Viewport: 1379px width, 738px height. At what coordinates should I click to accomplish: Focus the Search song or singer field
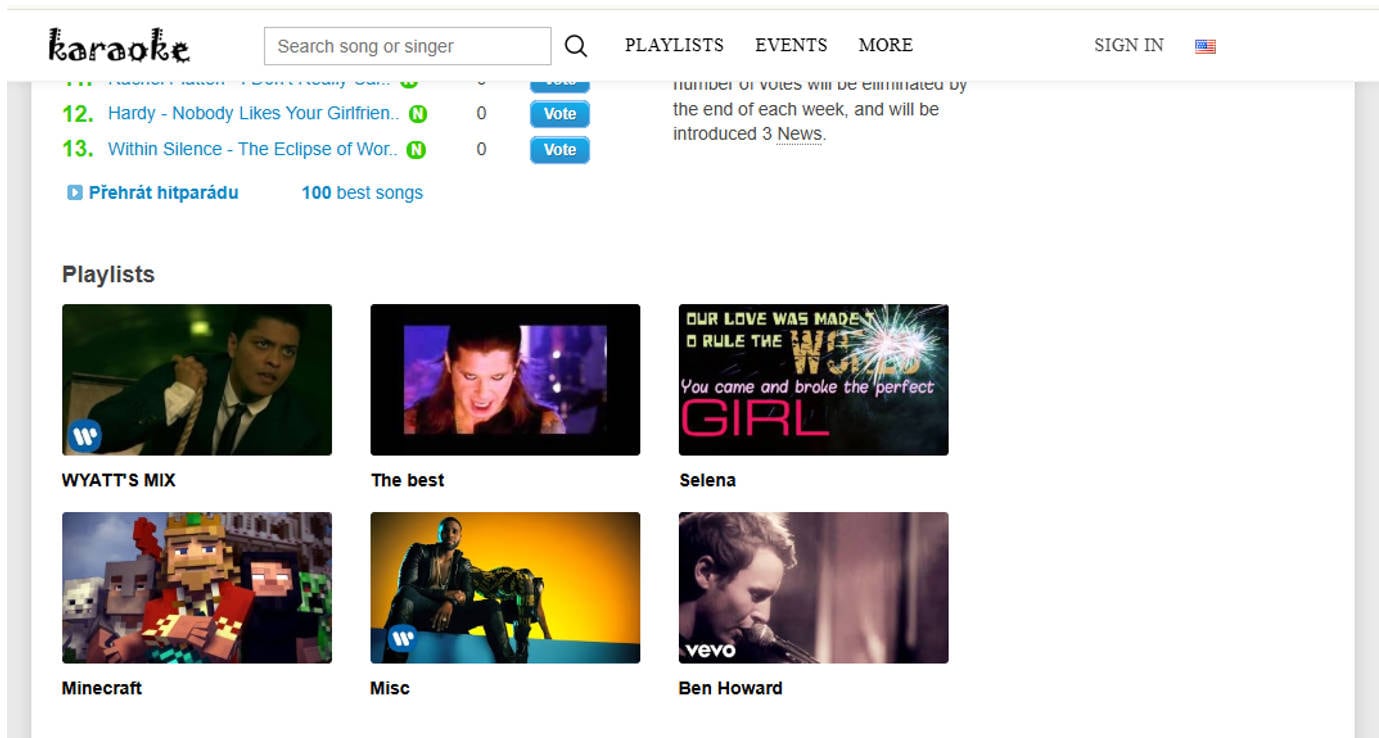point(407,46)
